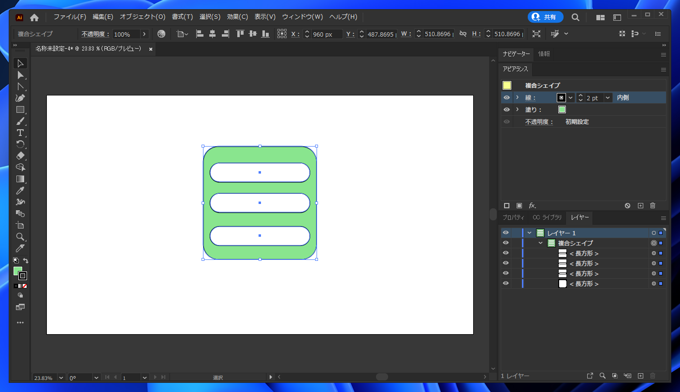Click the fx add effect icon
Viewport: 680px width, 392px height.
tap(532, 206)
